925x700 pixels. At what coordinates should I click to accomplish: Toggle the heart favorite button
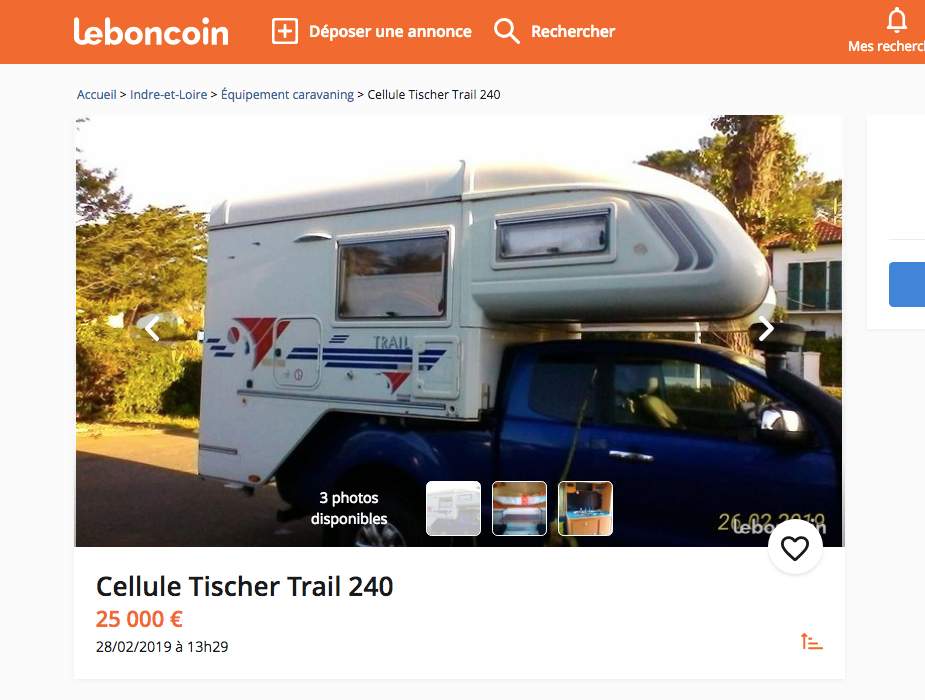(x=795, y=548)
